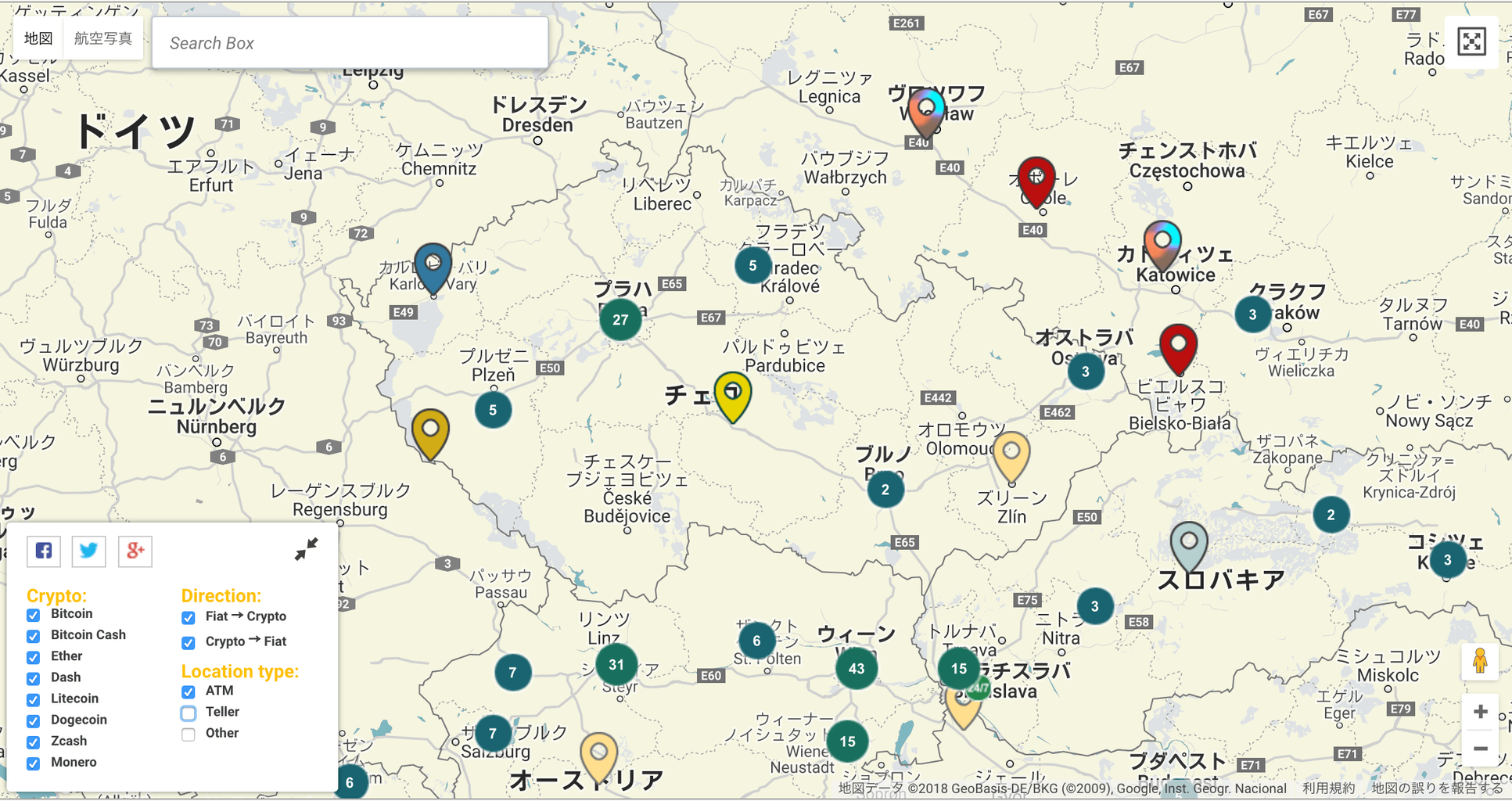Screen dimensions: 1512x801
Task: Uncheck Monero crypto filter
Action: pos(33,763)
